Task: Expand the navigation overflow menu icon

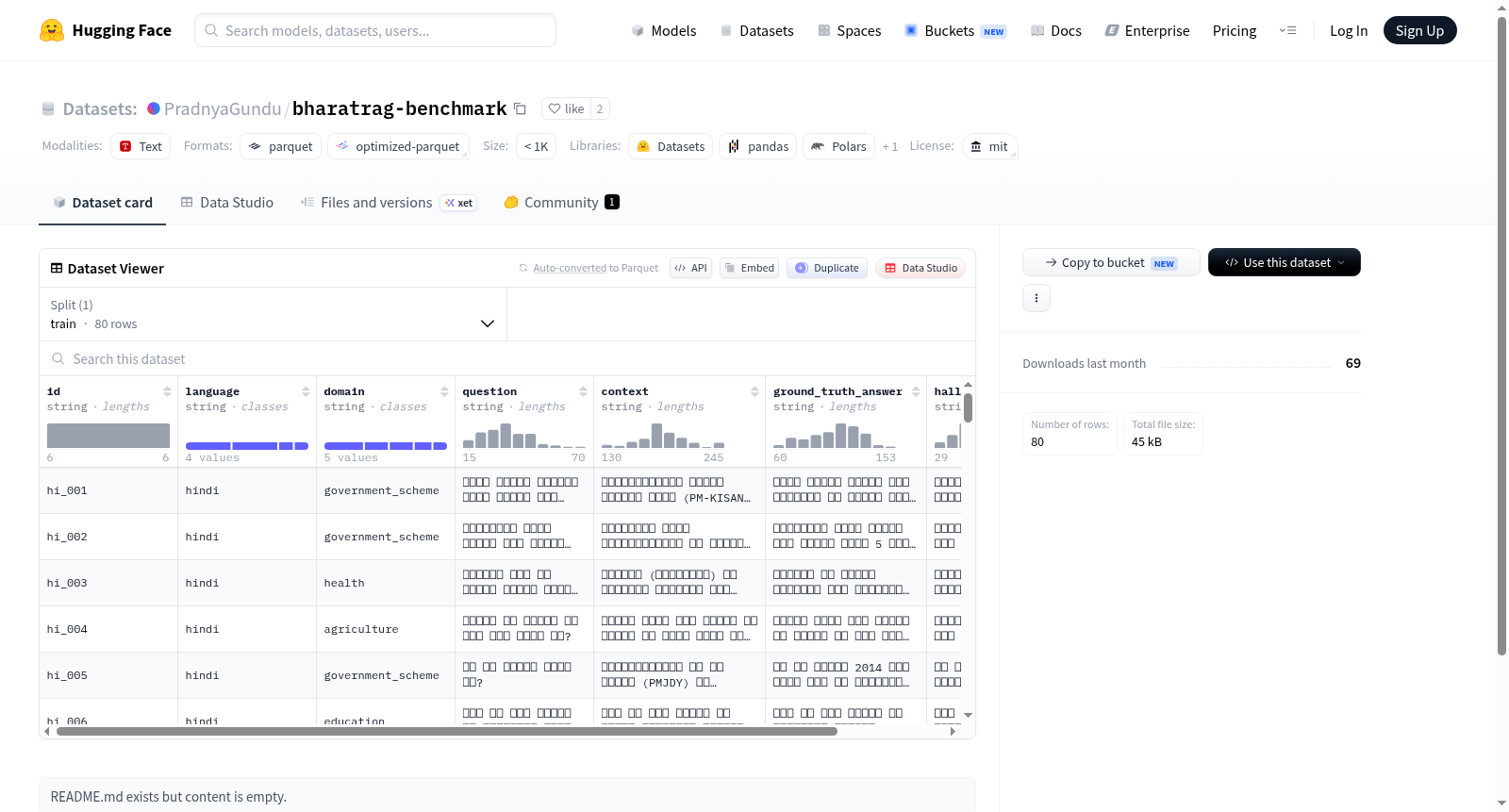Action: [x=1287, y=30]
